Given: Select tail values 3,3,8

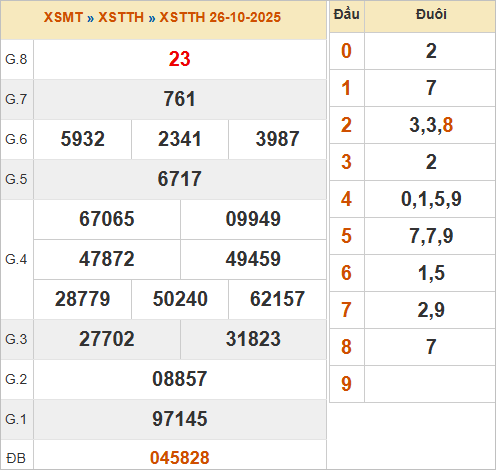Looking at the screenshot, I should pos(431,125).
